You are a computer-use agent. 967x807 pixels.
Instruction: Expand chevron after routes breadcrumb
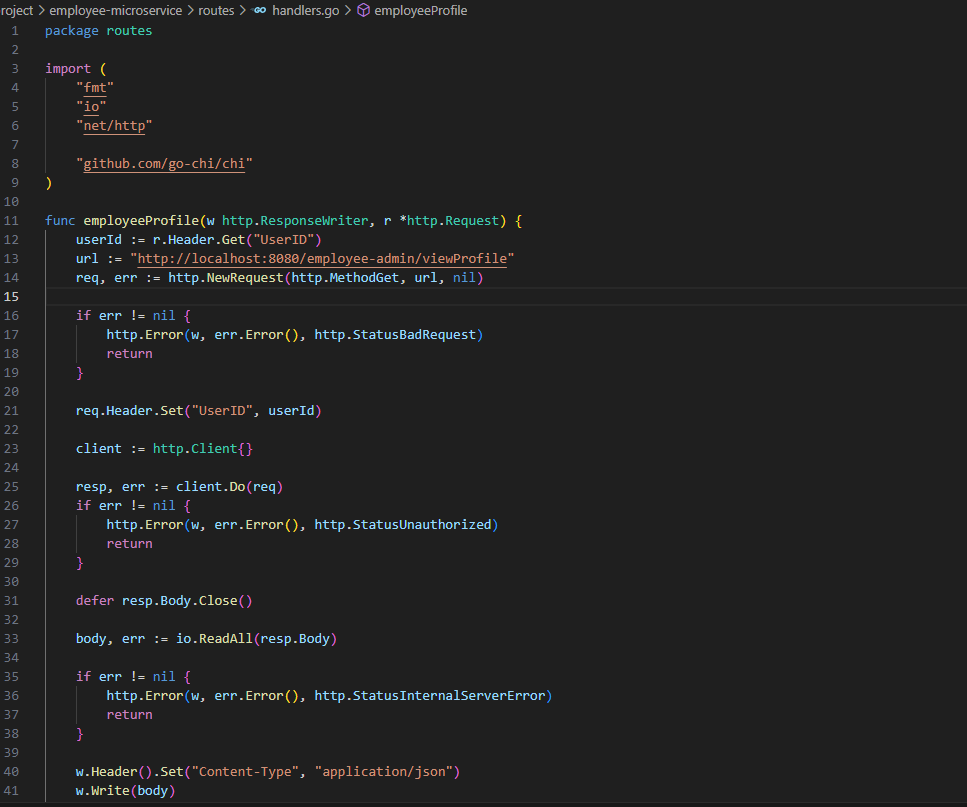click(x=242, y=10)
